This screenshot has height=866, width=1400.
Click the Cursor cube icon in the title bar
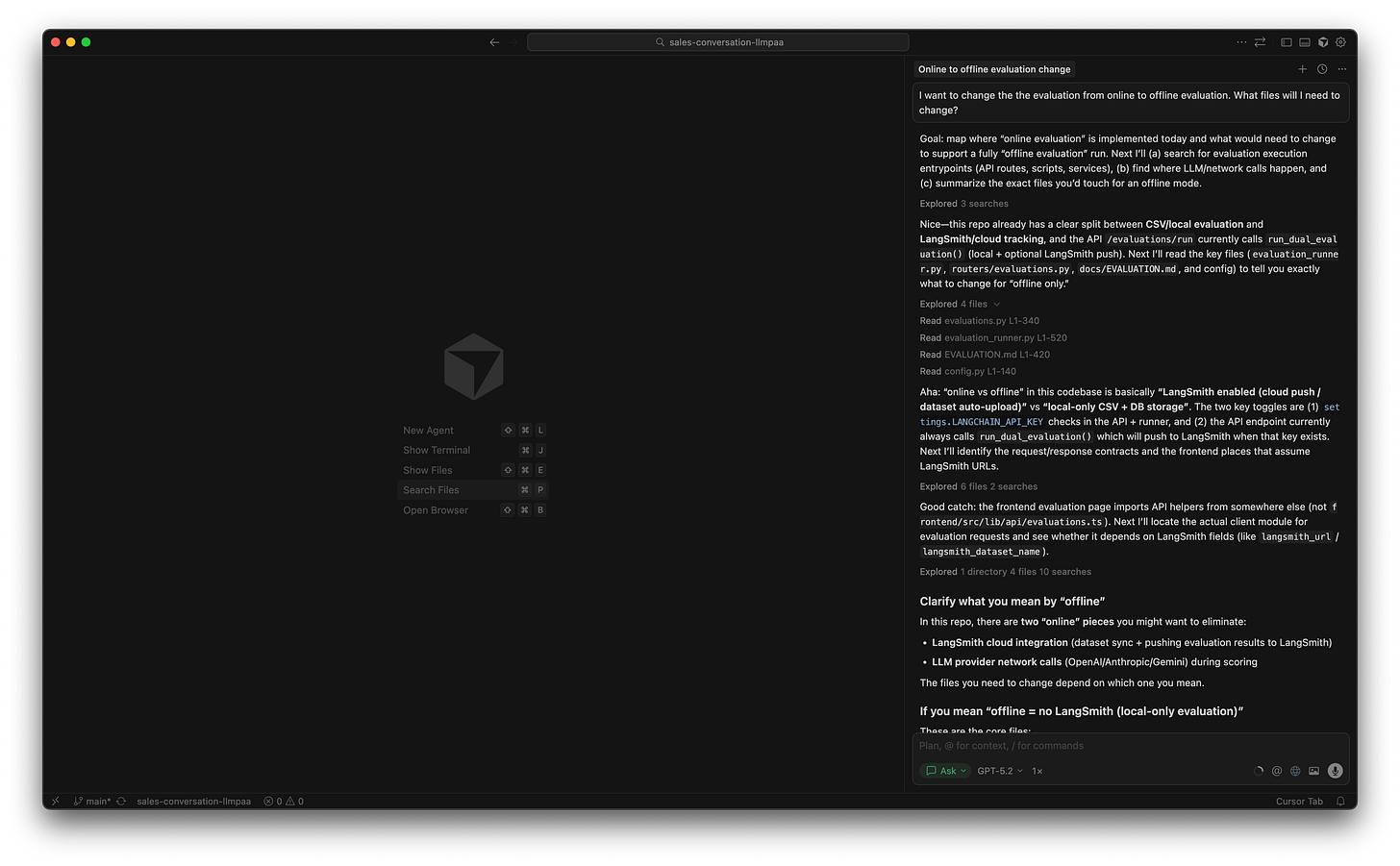click(1323, 42)
